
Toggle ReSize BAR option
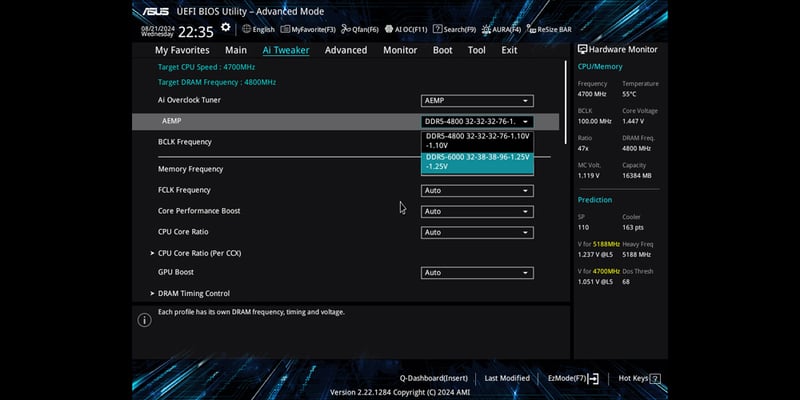(x=549, y=30)
